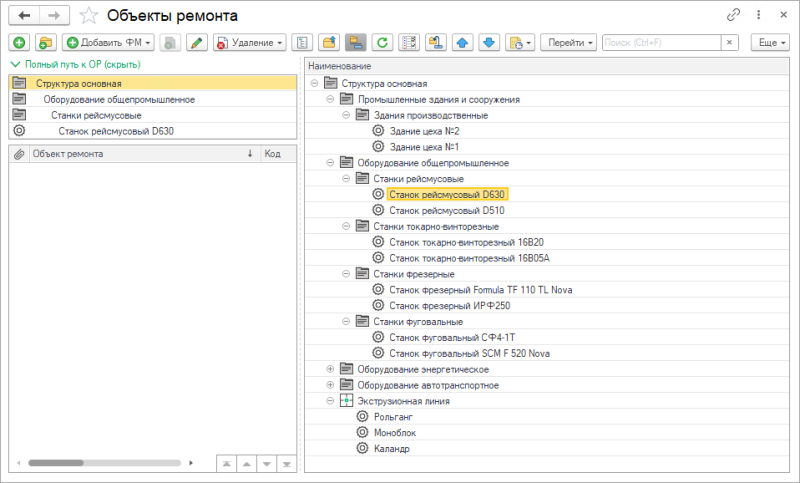The height and width of the screenshot is (483, 800).
Task: Collapse Станки рейсмусовые tree node
Action: click(346, 179)
